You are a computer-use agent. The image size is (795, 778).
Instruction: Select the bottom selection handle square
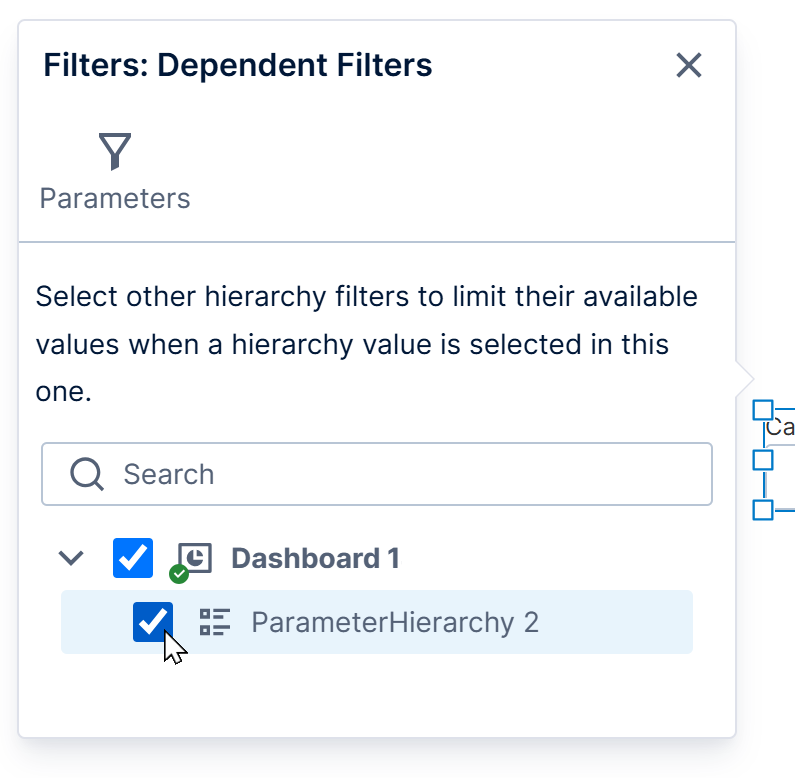[x=763, y=510]
